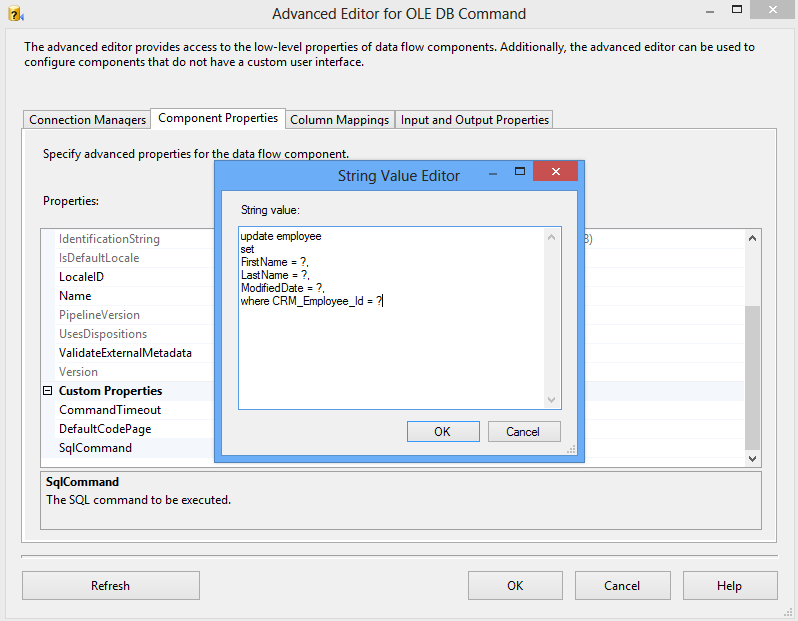Viewport: 798px width, 621px height.
Task: Click the properties list scrollbar thumb
Action: click(x=753, y=377)
